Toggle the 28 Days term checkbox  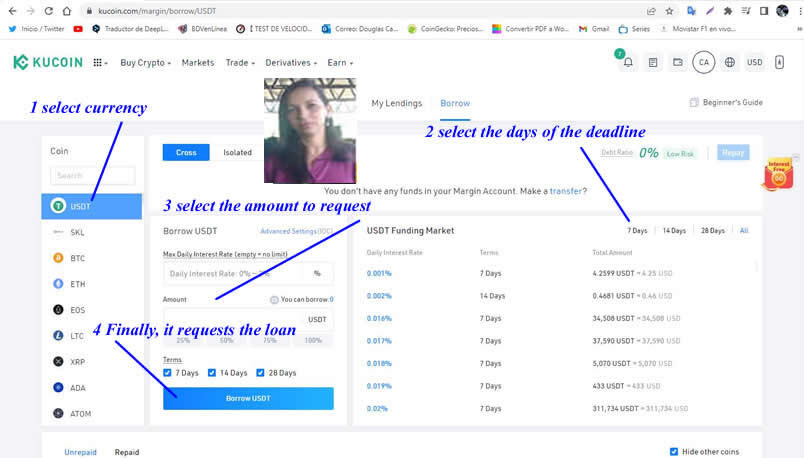(x=260, y=373)
